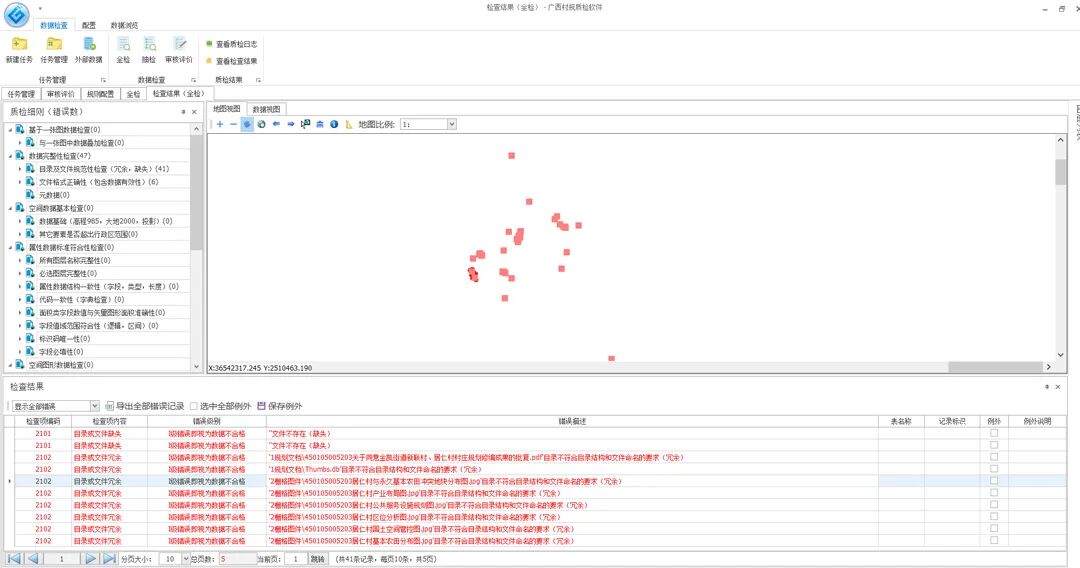Viewport: 1080px width, 568px height.
Task: Check 例外 box for 国土空间管控图 row
Action: [994, 529]
